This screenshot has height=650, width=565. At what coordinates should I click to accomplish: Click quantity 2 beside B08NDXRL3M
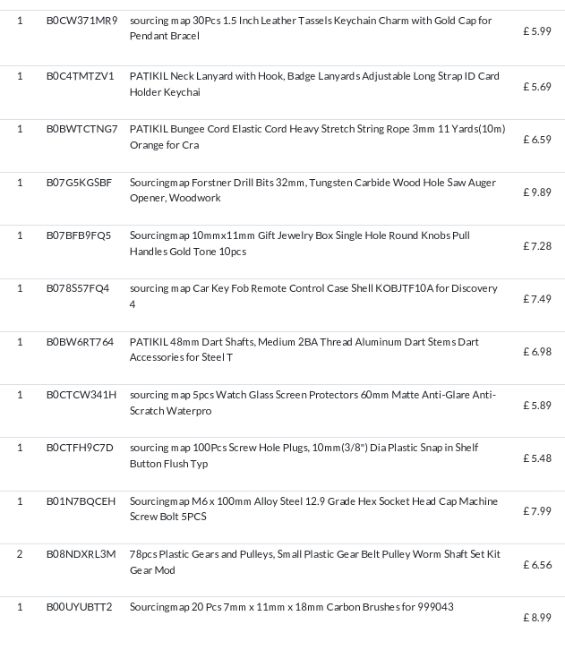[x=19, y=554]
